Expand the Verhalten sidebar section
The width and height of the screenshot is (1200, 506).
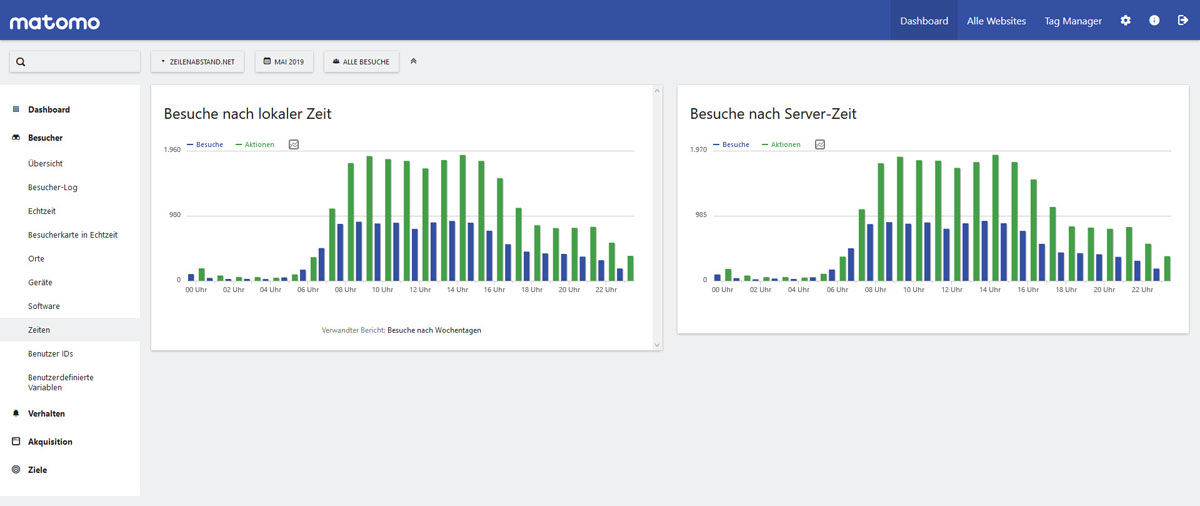click(x=46, y=413)
